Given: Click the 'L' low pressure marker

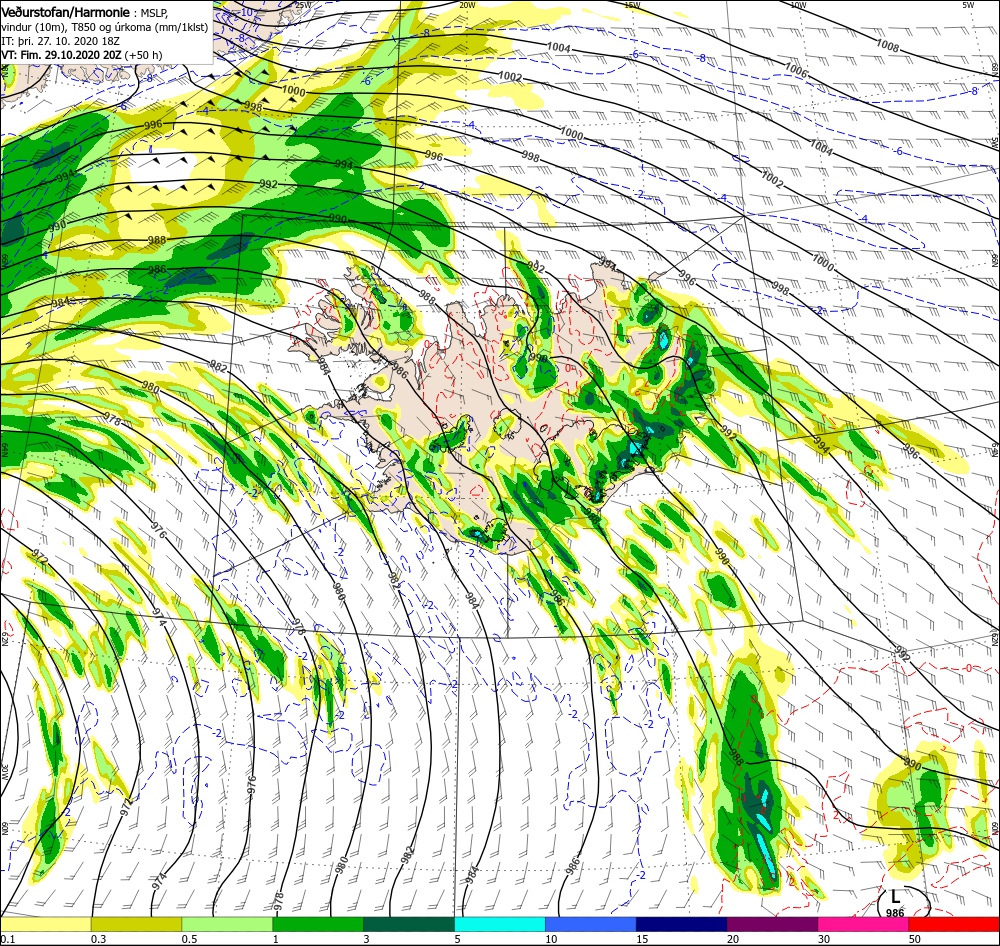Looking at the screenshot, I should [895, 898].
